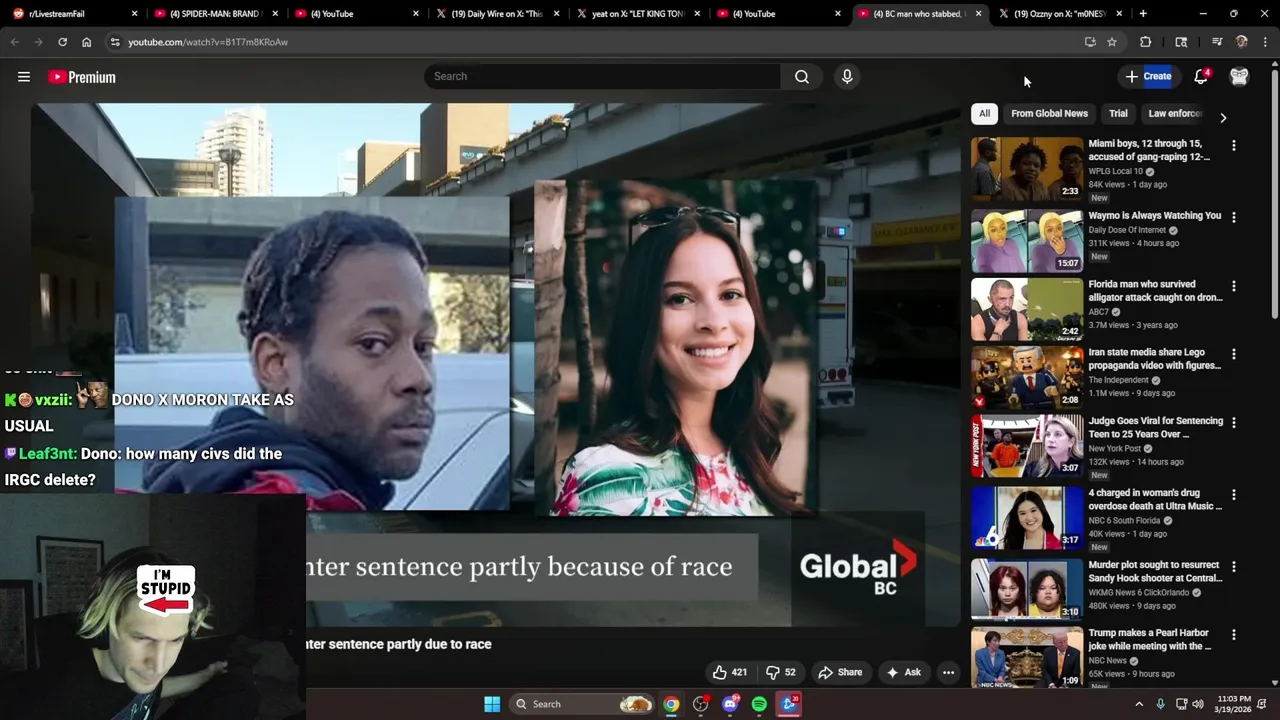1280x720 pixels.
Task: Show hidden system tray icons
Action: click(1138, 704)
